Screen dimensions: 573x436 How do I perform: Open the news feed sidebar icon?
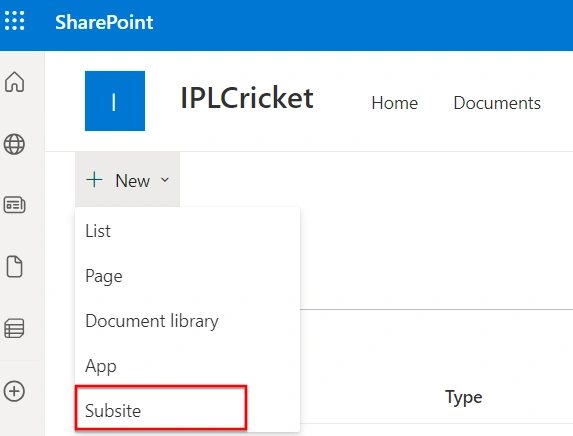click(15, 205)
